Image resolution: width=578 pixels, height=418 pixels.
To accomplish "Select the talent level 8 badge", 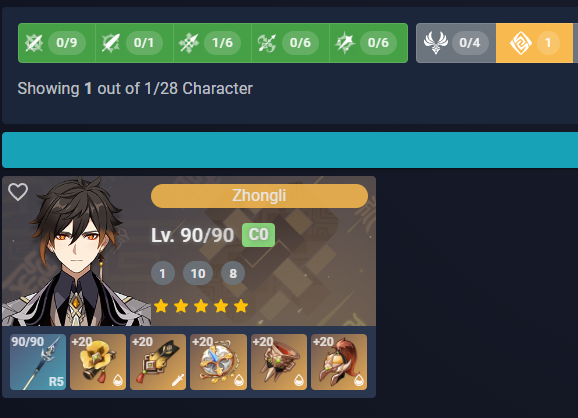I will [x=233, y=274].
